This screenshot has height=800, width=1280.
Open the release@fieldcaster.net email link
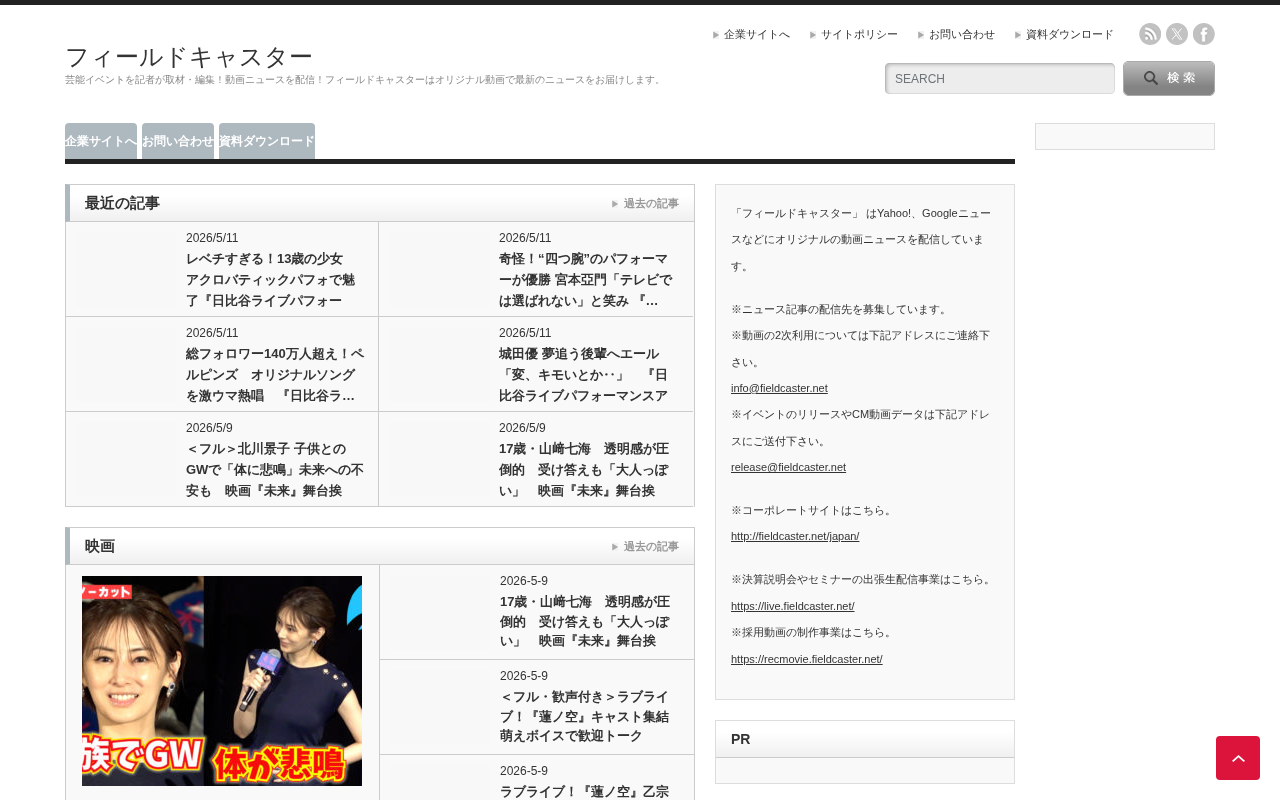(788, 467)
